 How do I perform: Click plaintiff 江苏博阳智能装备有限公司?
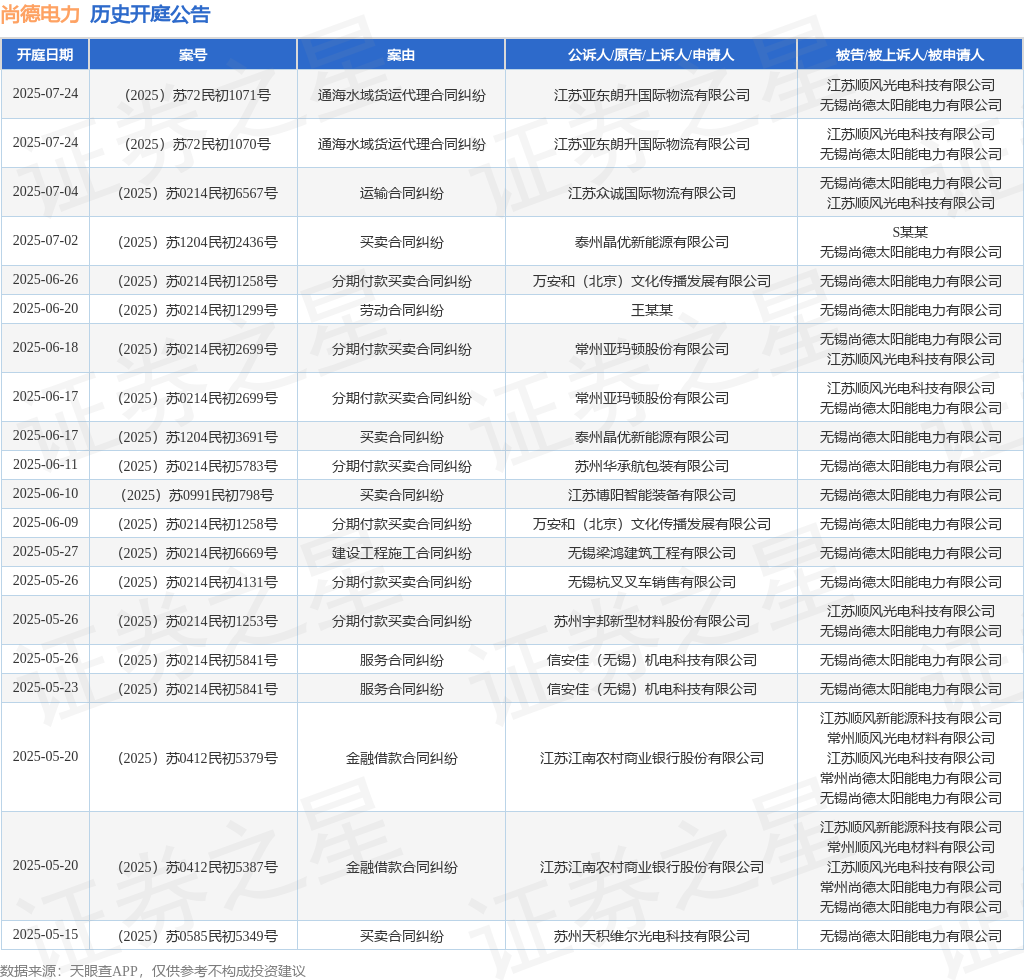pyautogui.click(x=651, y=496)
